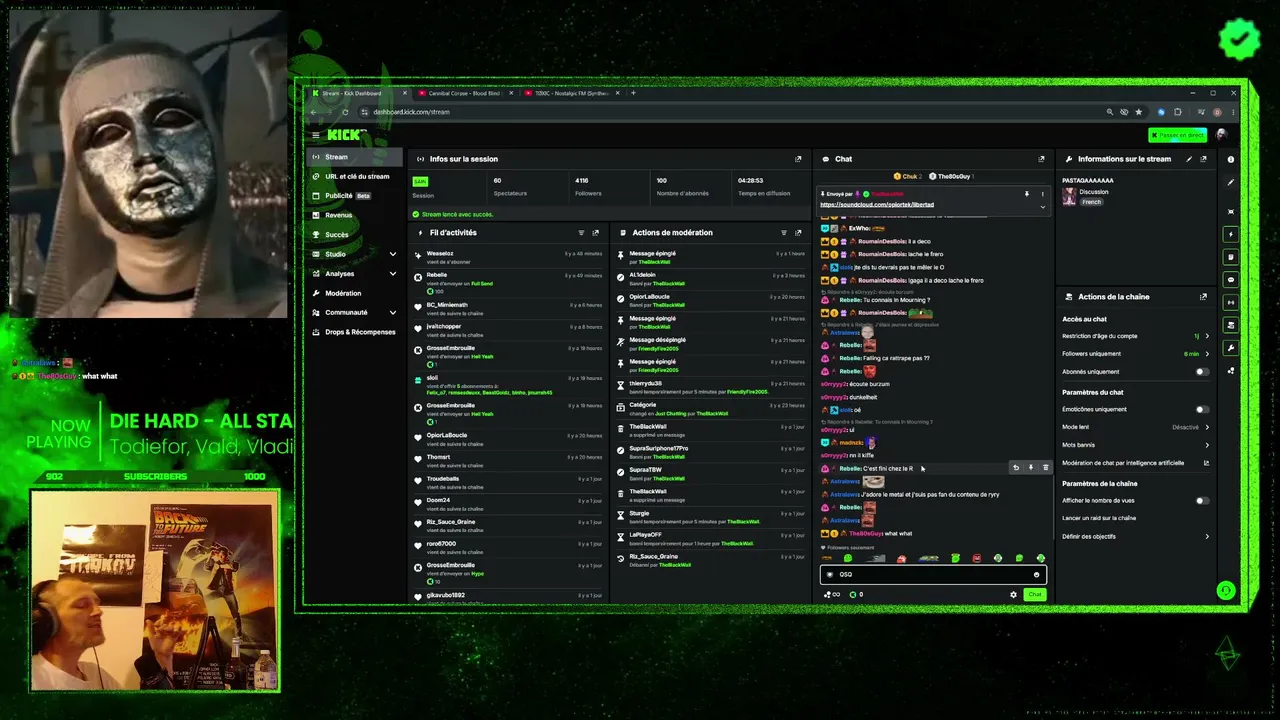Click Lancer un raid sur la chaîne
The image size is (1280, 720).
[1099, 518]
